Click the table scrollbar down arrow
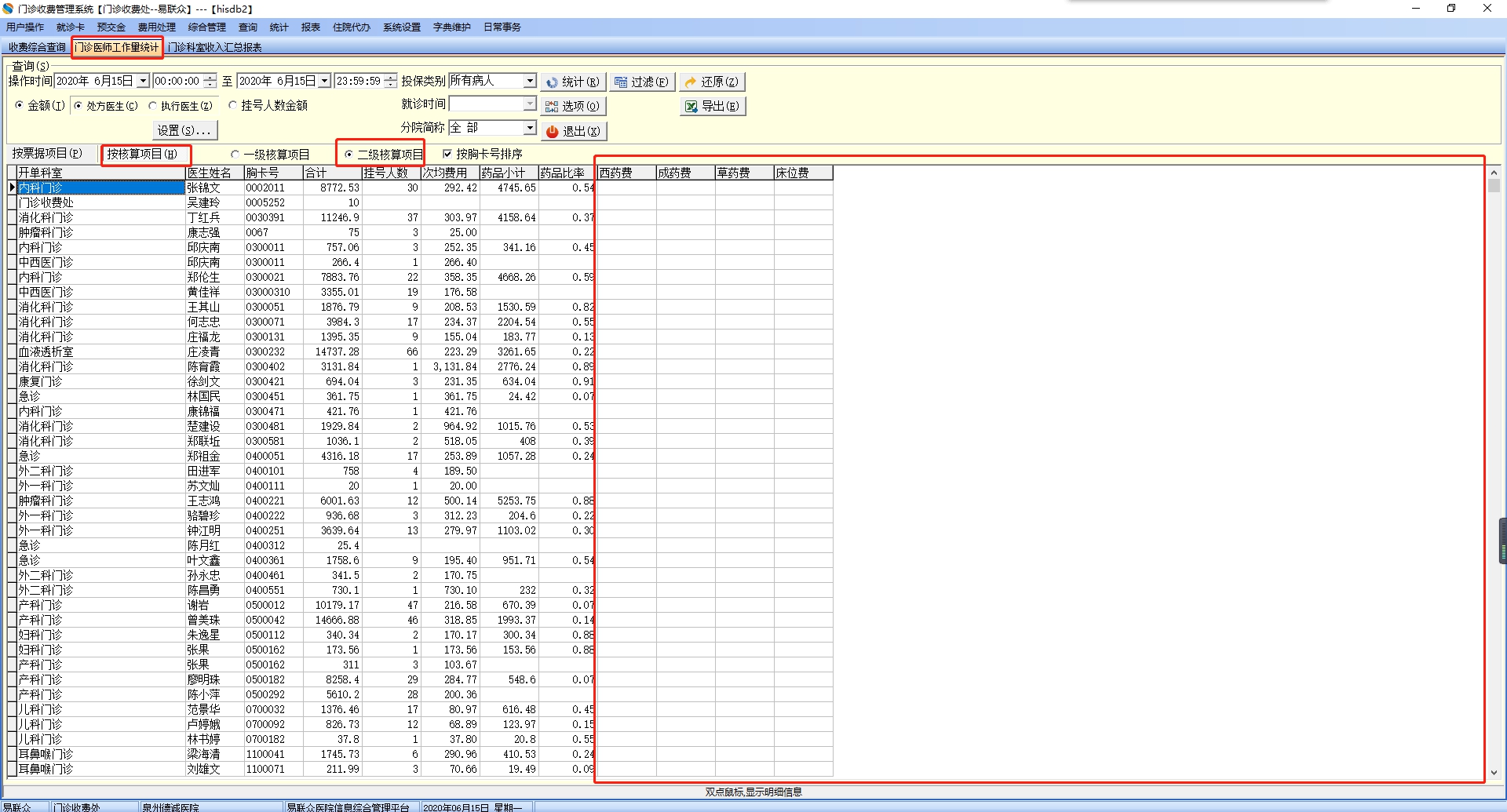Image resolution: width=1507 pixels, height=812 pixels. [1494, 773]
